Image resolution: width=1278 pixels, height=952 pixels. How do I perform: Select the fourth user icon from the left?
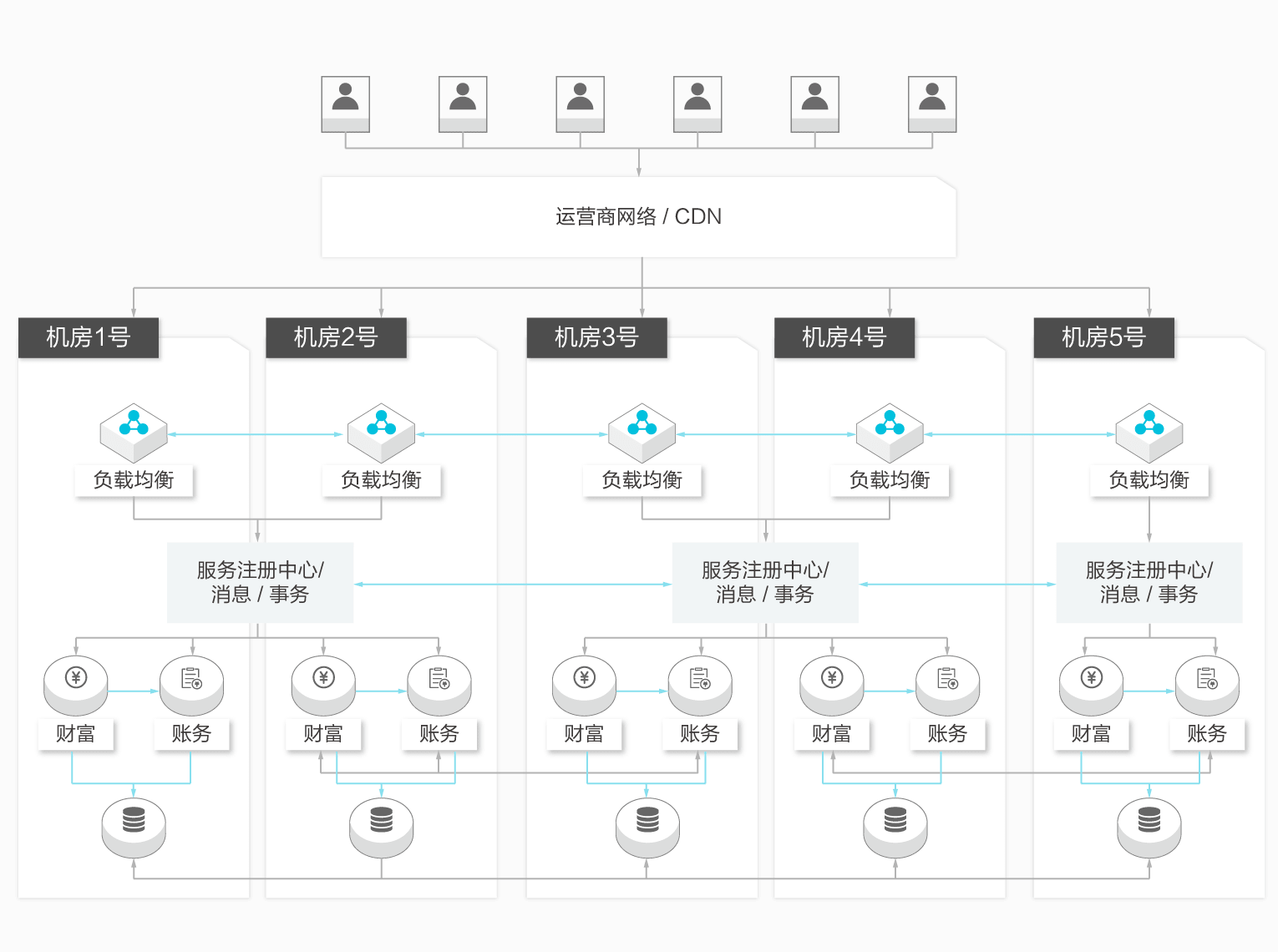tap(697, 104)
